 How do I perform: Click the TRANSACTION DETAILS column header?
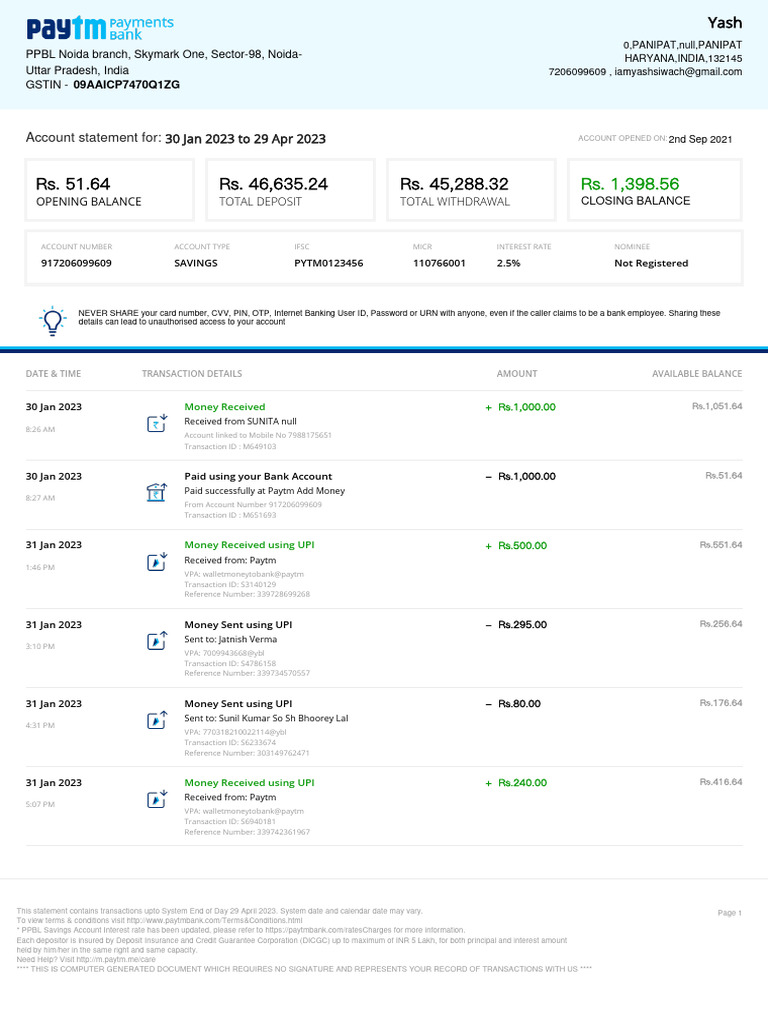tap(192, 374)
